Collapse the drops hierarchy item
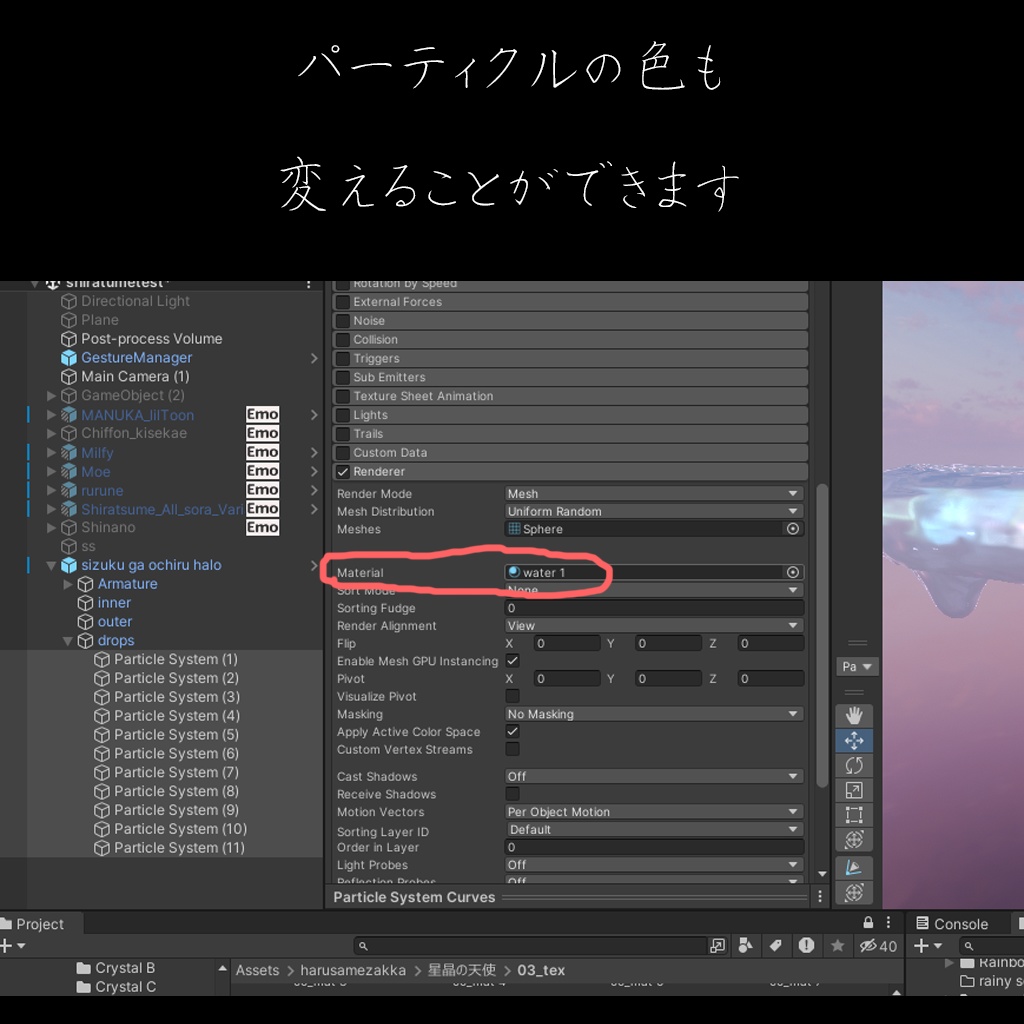This screenshot has height=1024, width=1024. pyautogui.click(x=67, y=640)
